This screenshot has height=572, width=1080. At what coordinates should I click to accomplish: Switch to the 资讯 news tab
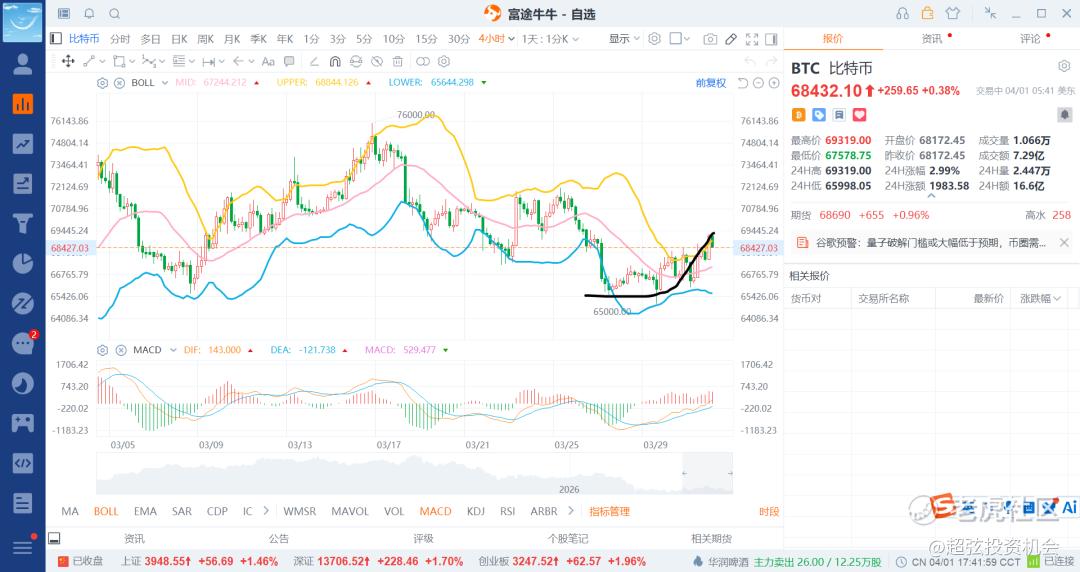(x=931, y=39)
